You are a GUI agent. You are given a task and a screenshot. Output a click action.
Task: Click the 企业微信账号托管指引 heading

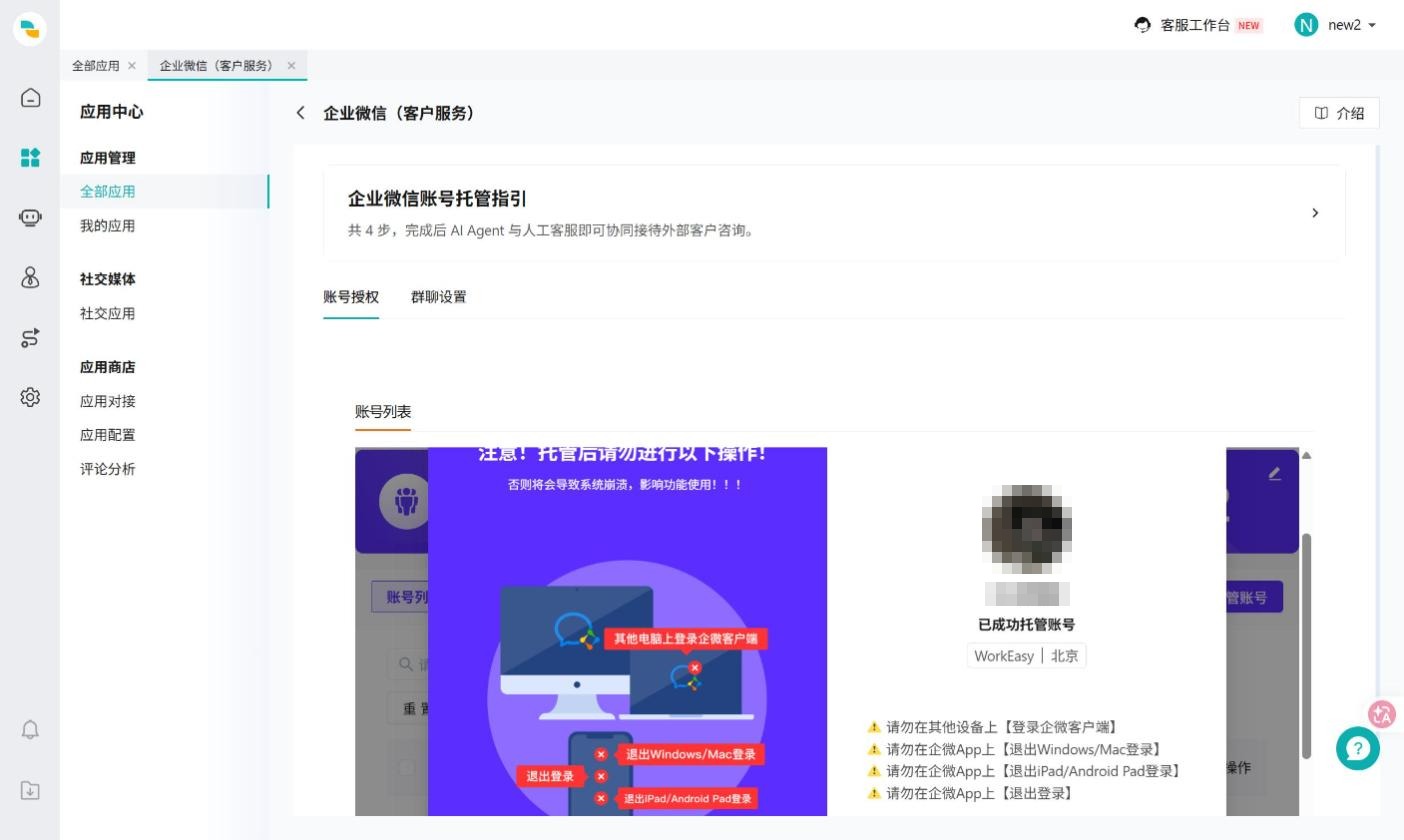point(437,199)
